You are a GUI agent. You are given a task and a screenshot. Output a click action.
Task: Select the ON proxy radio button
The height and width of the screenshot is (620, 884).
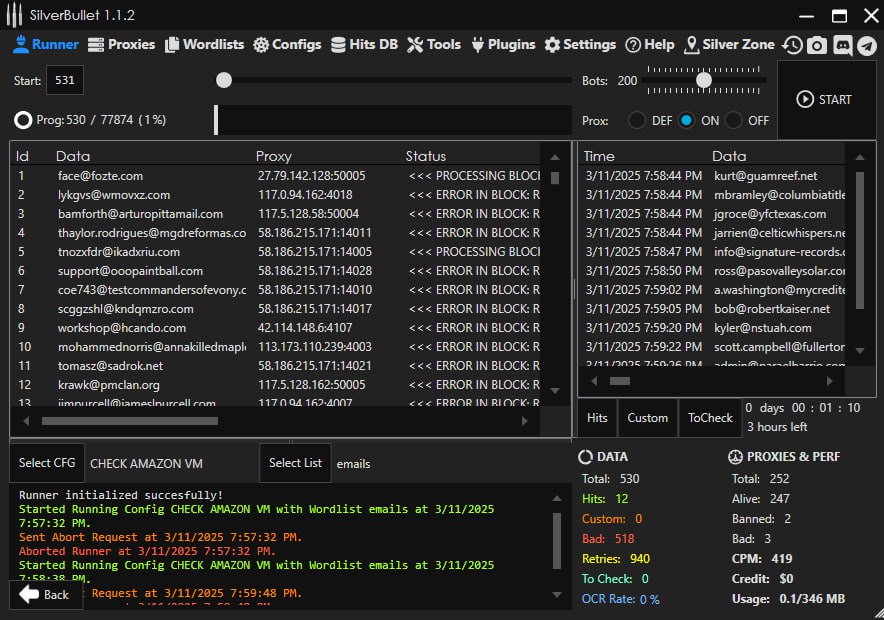686,121
